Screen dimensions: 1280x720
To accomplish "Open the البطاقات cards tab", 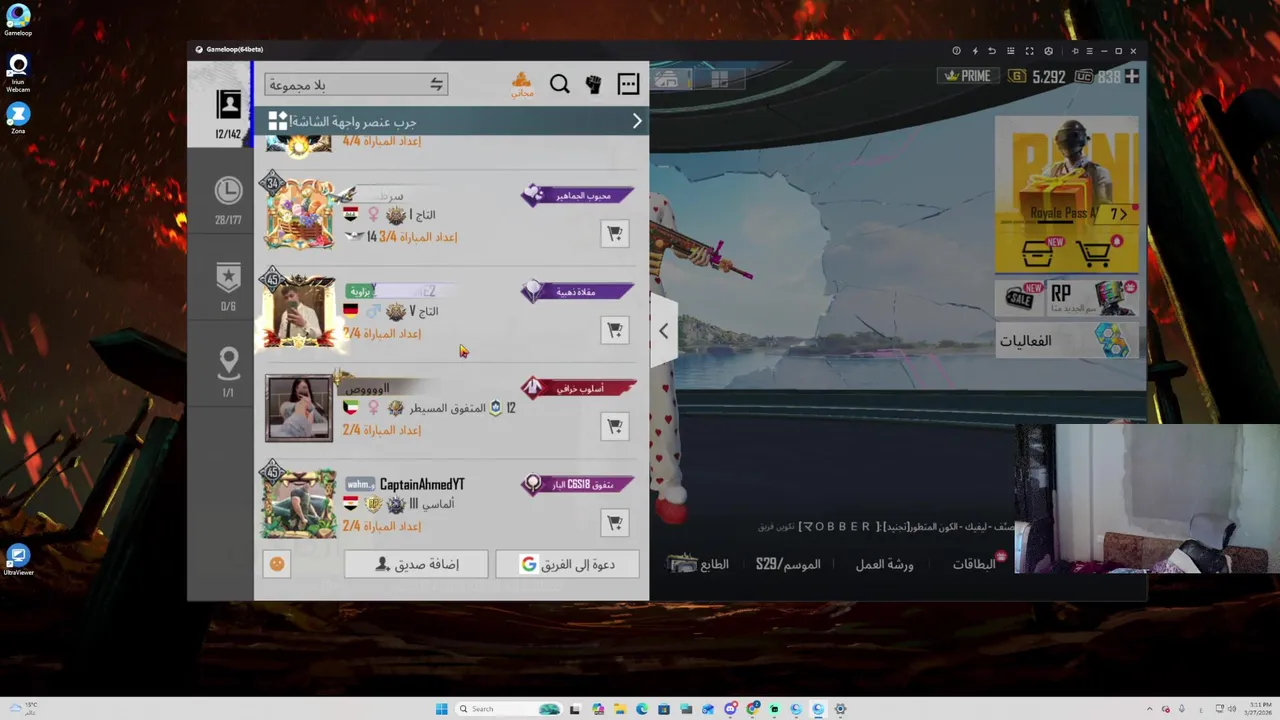I will point(973,564).
